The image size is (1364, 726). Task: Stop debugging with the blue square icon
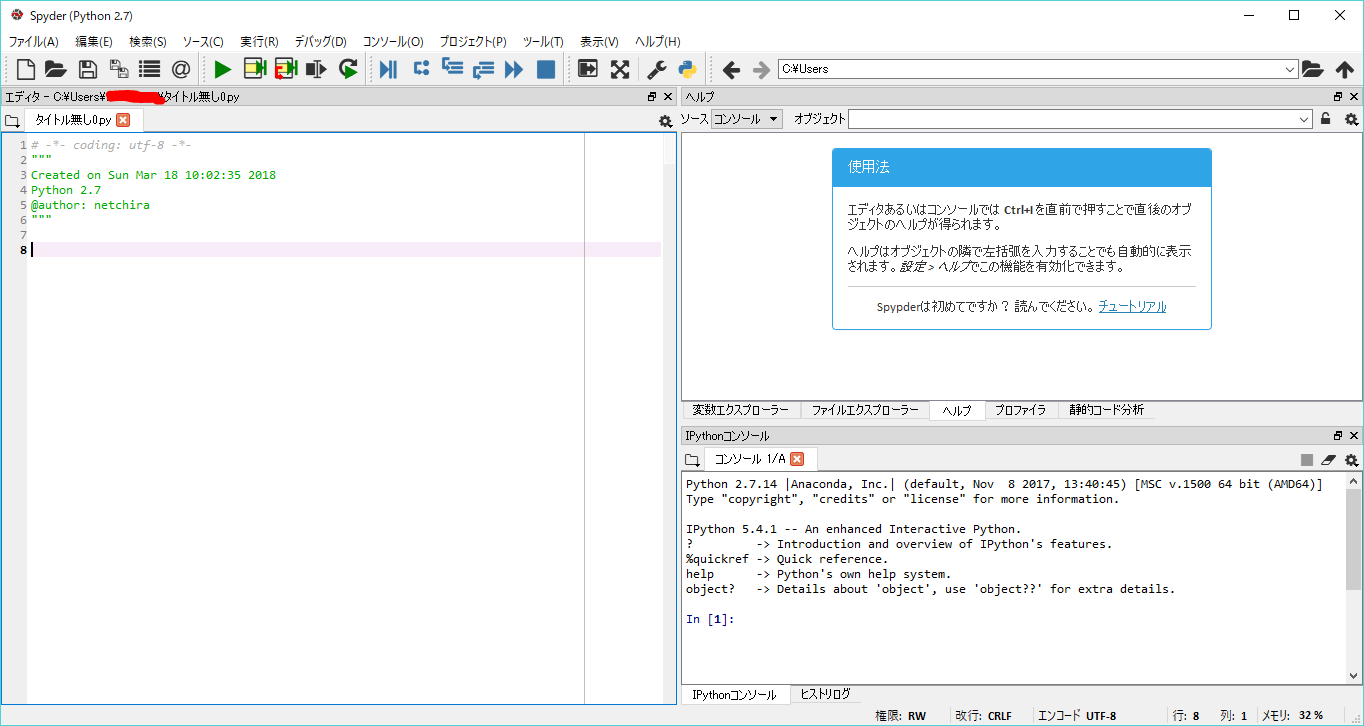[x=546, y=69]
